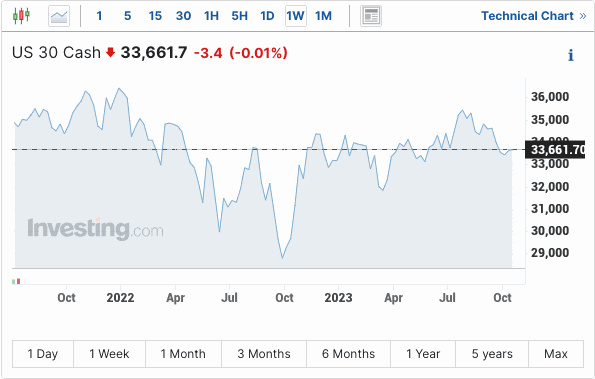Click the (-0.01%) percent change

[258, 53]
